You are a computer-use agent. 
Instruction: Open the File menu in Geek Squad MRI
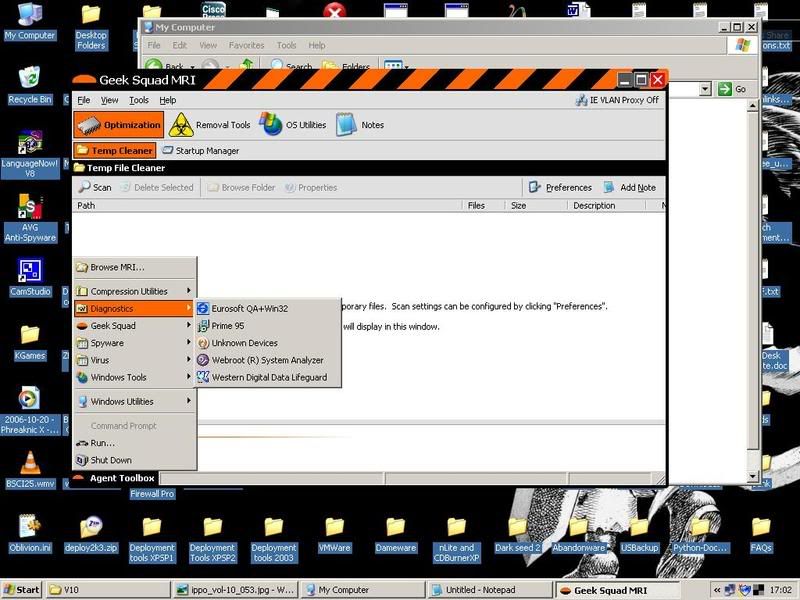84,100
